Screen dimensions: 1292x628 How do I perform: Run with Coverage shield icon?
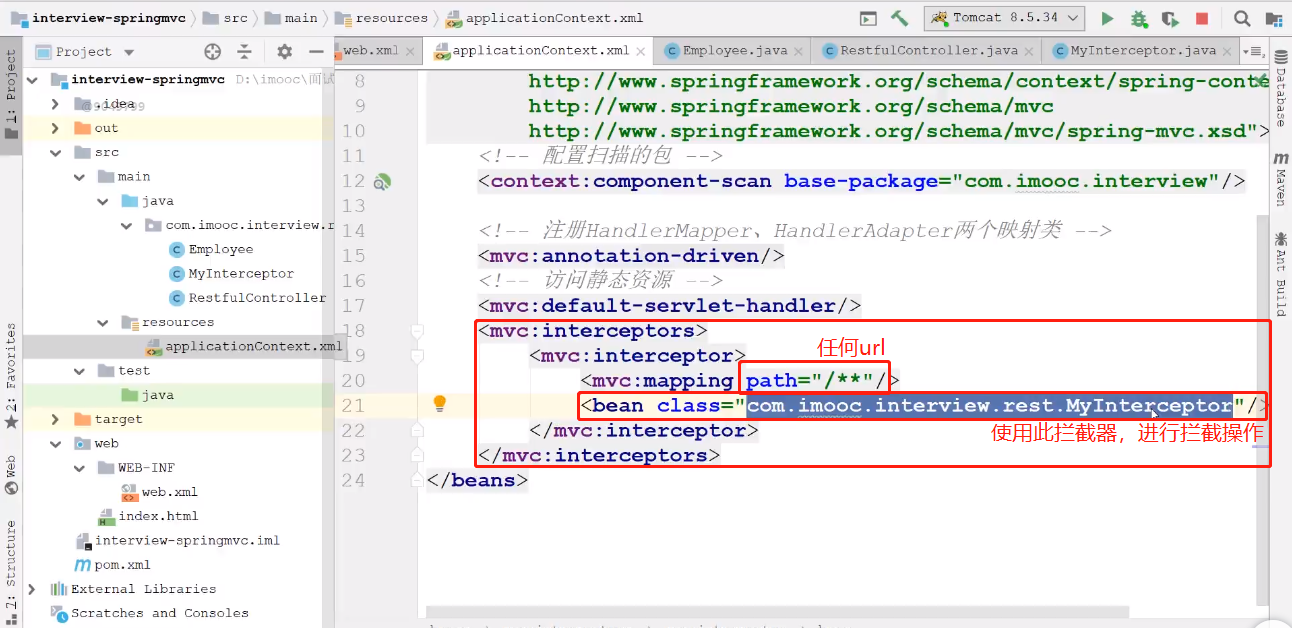click(x=1169, y=18)
